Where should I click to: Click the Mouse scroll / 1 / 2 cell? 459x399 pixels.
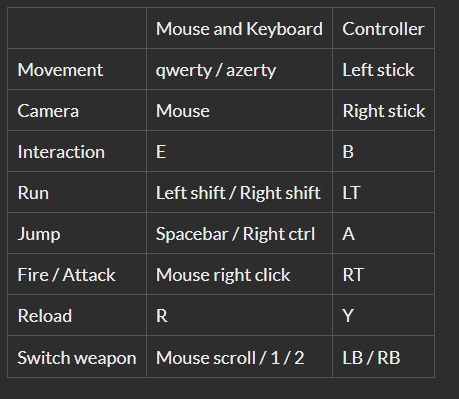pyautogui.click(x=239, y=357)
